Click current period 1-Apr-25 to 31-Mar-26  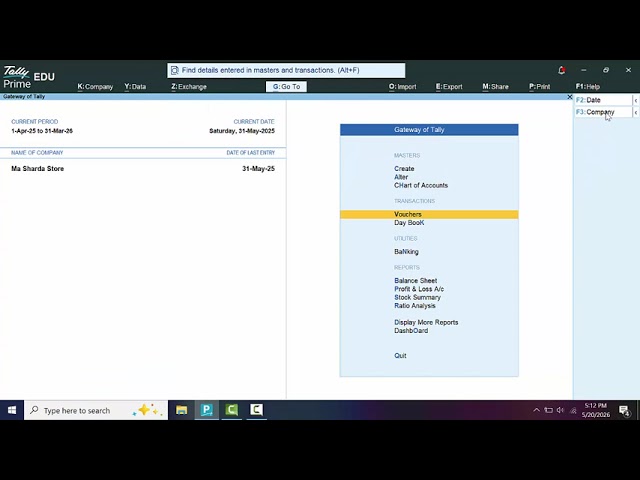coord(42,131)
